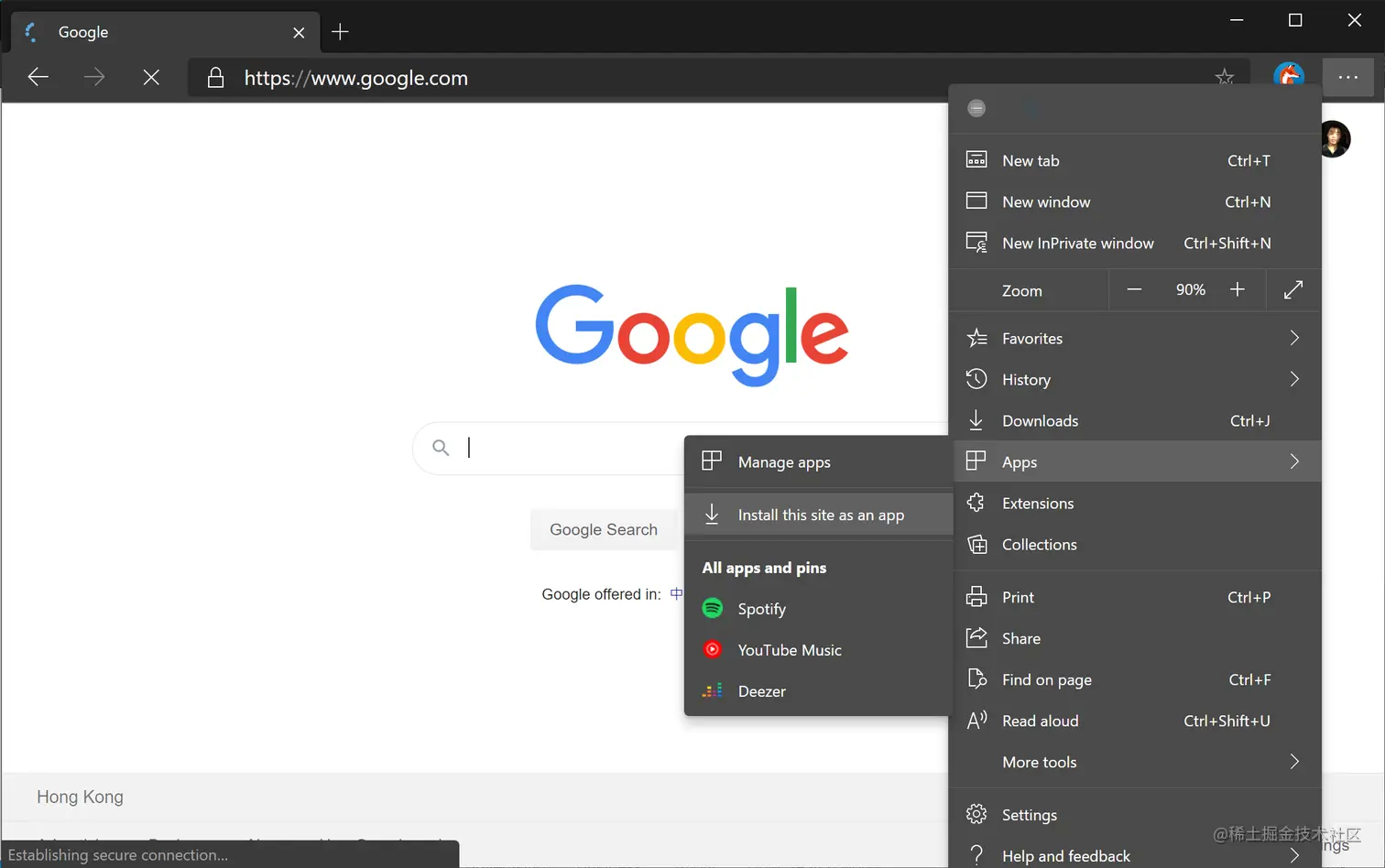Click the Manage apps icon

[712, 461]
